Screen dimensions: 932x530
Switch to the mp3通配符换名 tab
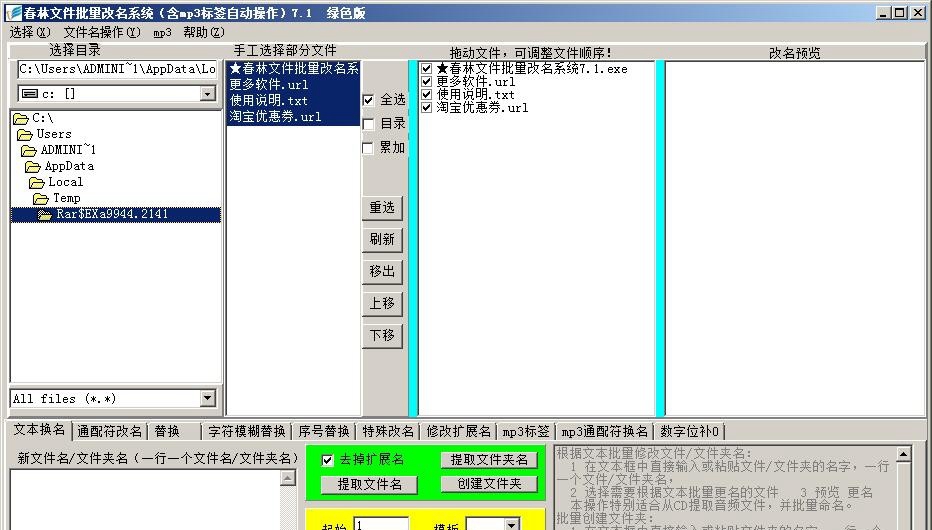[604, 431]
